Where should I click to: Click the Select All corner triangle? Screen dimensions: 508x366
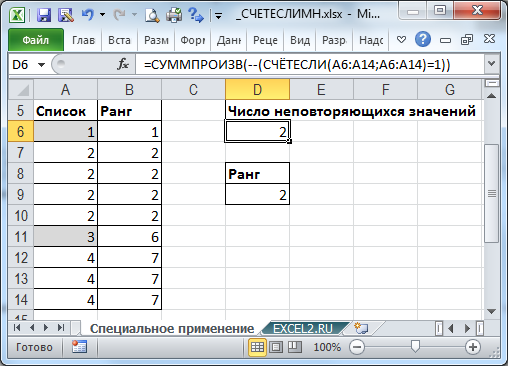21,89
